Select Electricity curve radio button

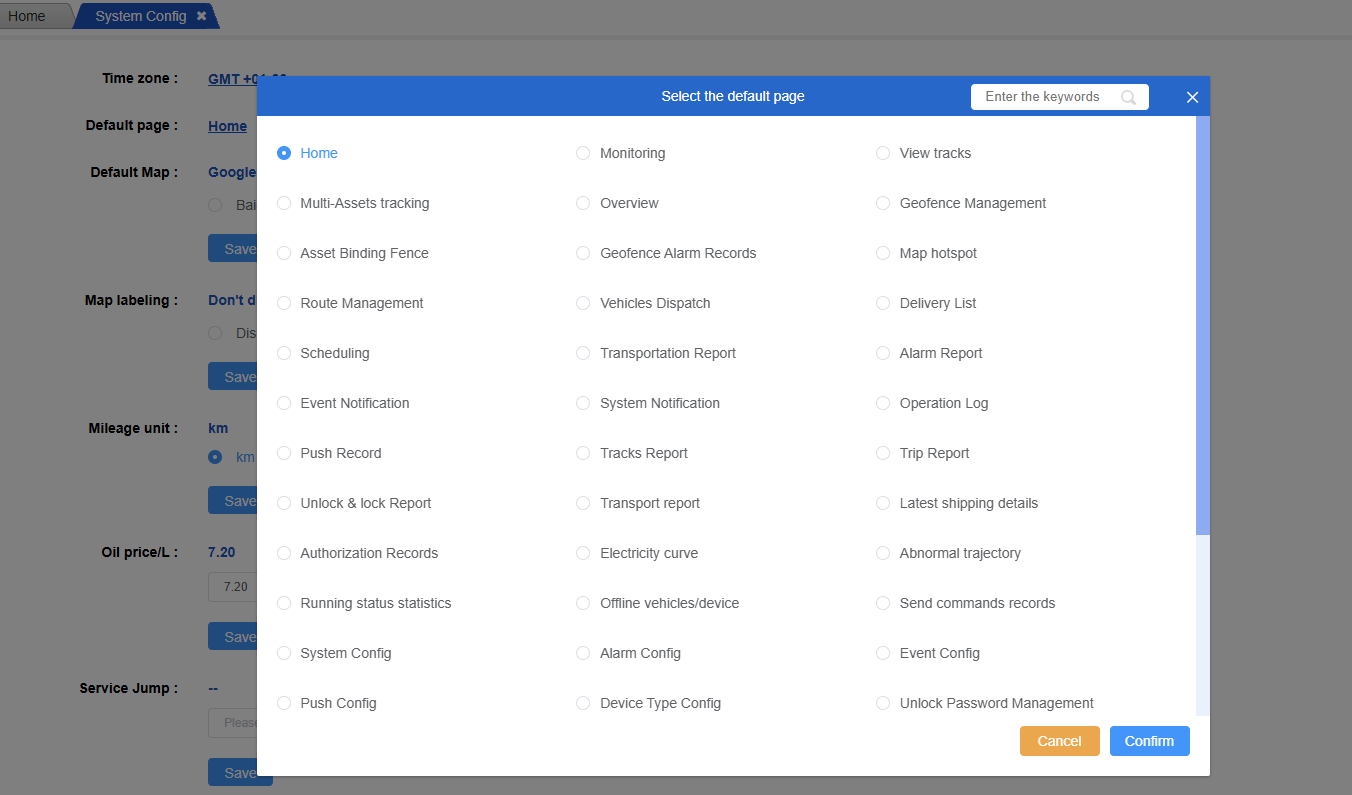[x=583, y=553]
